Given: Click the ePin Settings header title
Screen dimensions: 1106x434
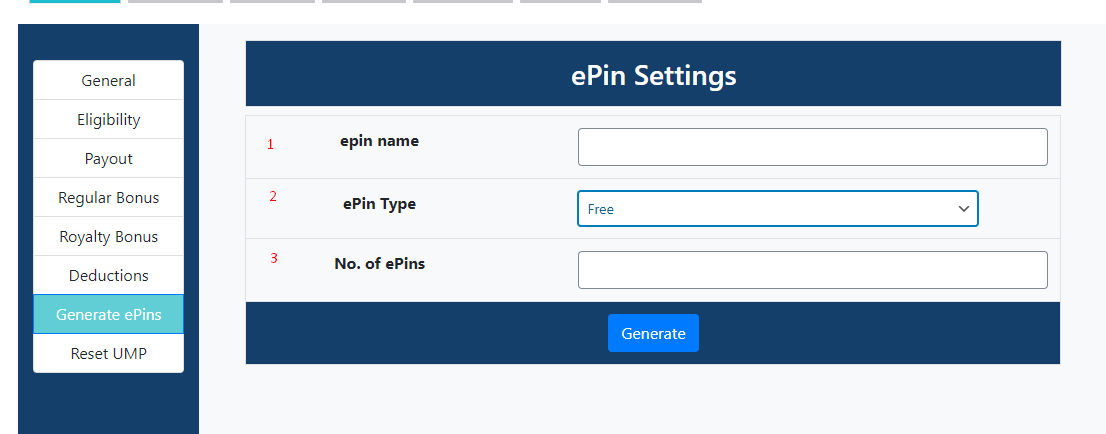Looking at the screenshot, I should pos(653,75).
